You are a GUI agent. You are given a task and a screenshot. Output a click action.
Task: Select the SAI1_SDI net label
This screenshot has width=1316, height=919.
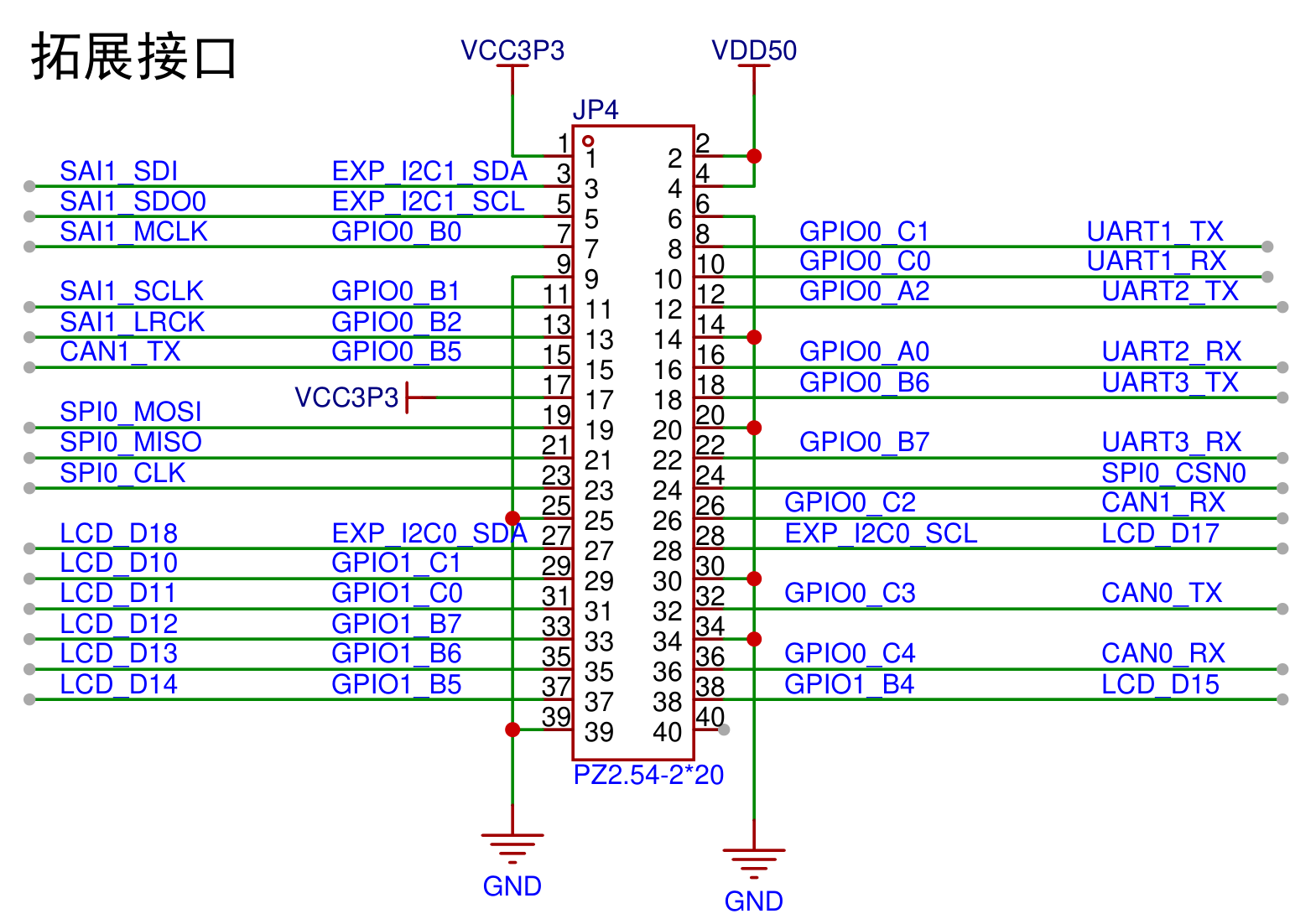pyautogui.click(x=118, y=171)
